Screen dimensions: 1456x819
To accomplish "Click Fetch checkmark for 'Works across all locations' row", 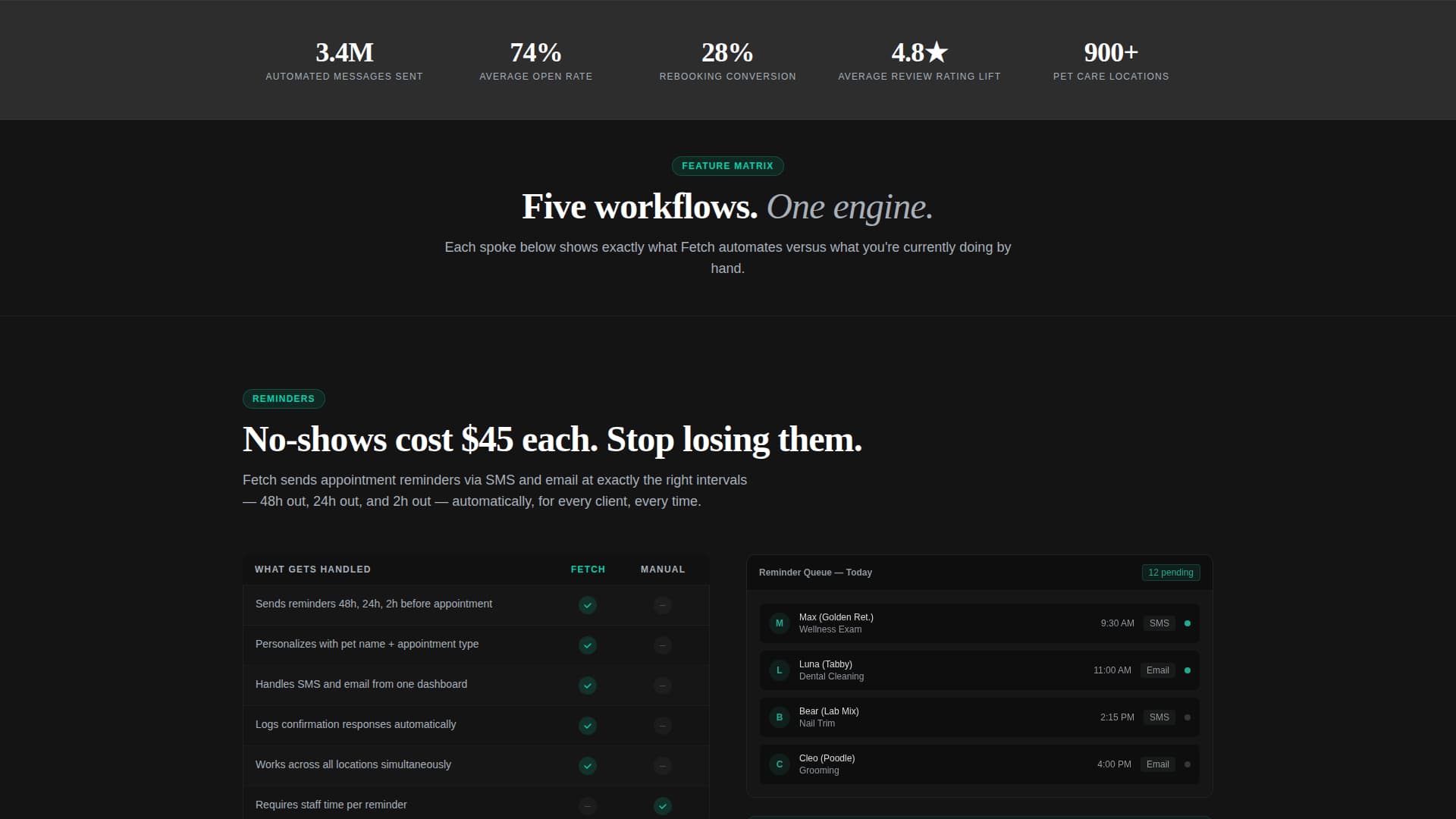I will coord(588,766).
